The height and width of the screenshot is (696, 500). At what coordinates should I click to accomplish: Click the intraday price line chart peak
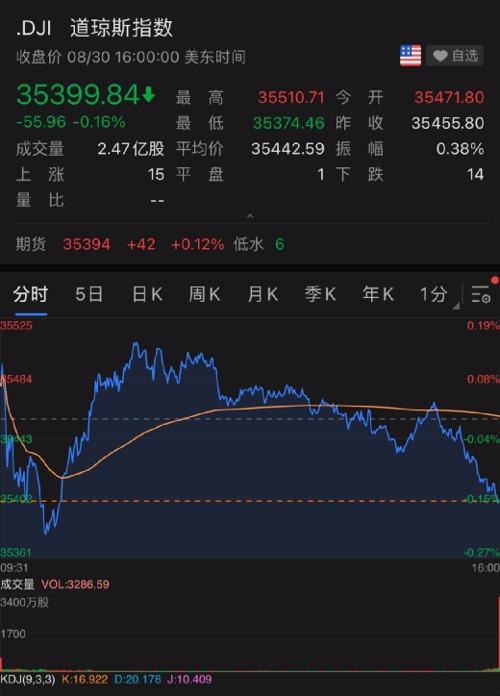135,344
